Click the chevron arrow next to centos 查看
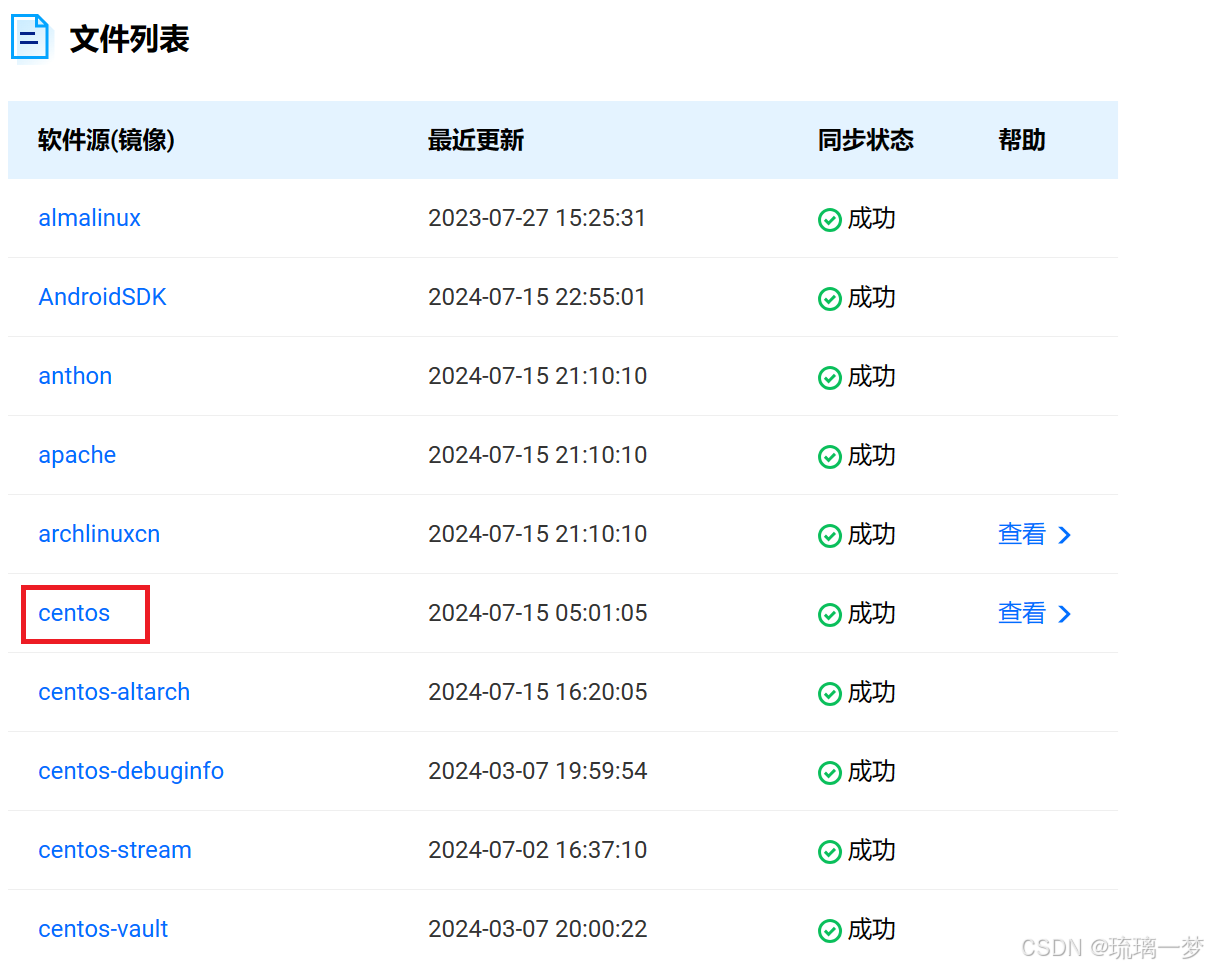Screen dimensions: 1208x967 (1065, 614)
